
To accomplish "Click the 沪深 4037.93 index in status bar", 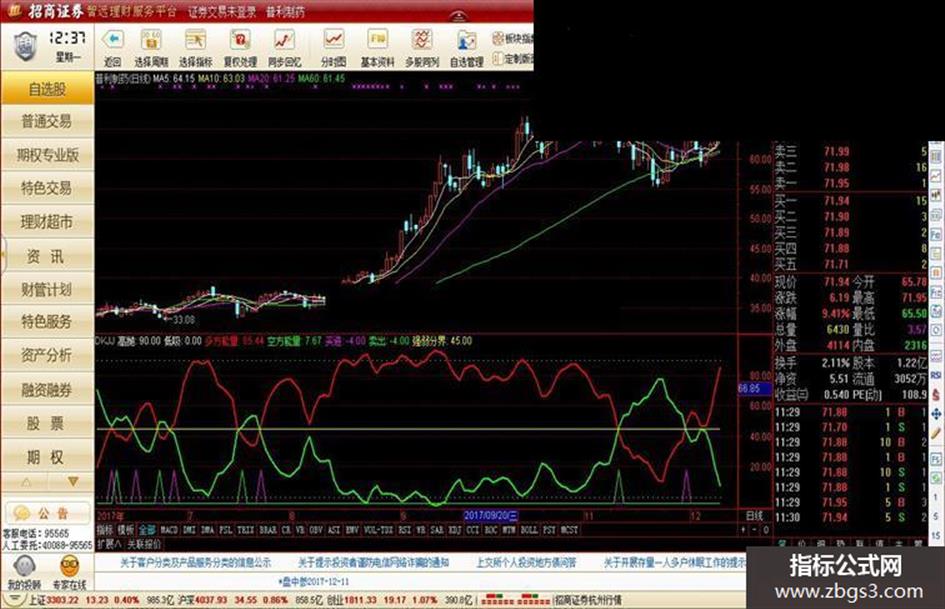I will coord(202,601).
